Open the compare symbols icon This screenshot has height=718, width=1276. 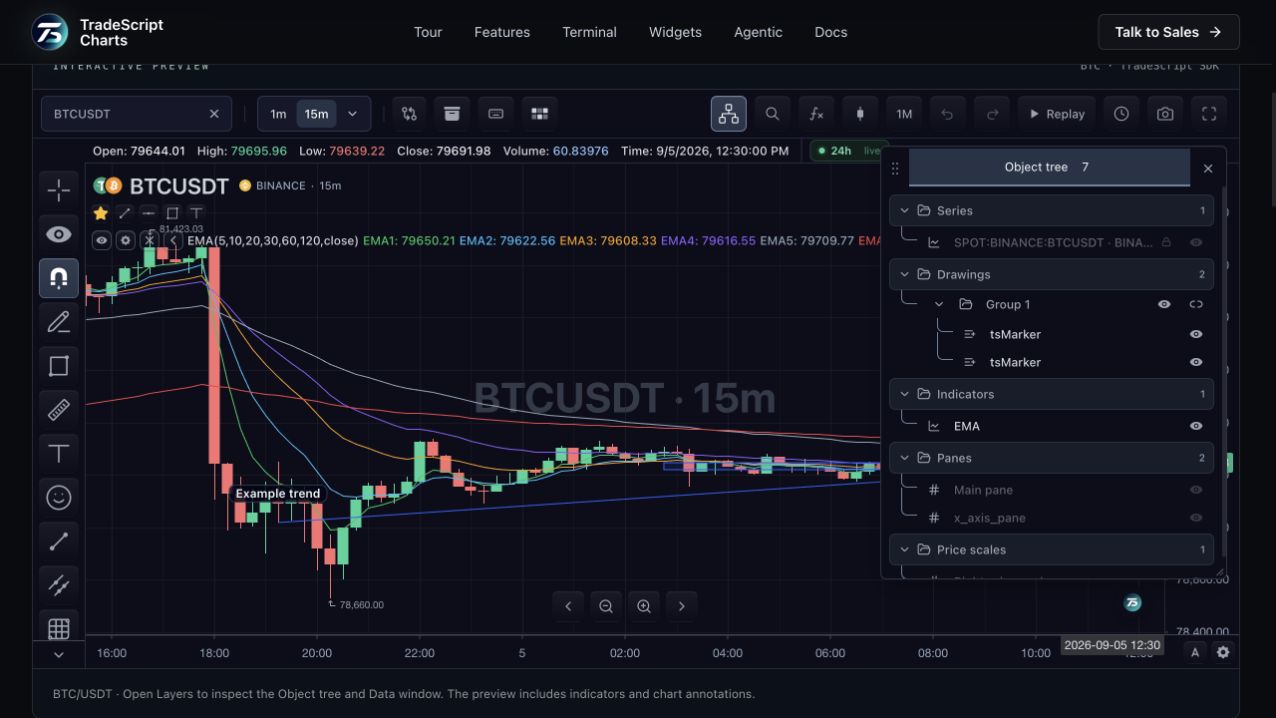409,114
